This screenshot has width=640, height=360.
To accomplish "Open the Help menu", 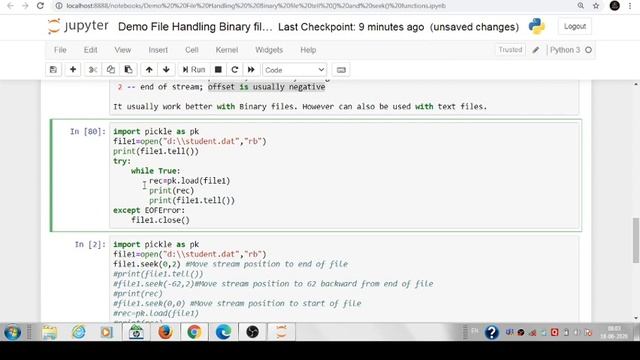I will 308,50.
